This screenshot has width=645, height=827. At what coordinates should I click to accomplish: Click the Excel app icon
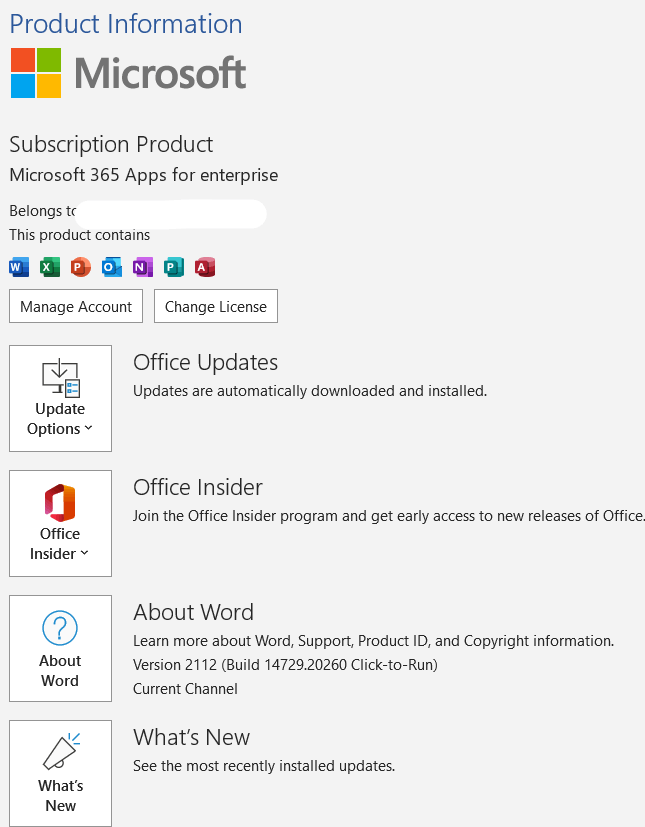coord(50,267)
